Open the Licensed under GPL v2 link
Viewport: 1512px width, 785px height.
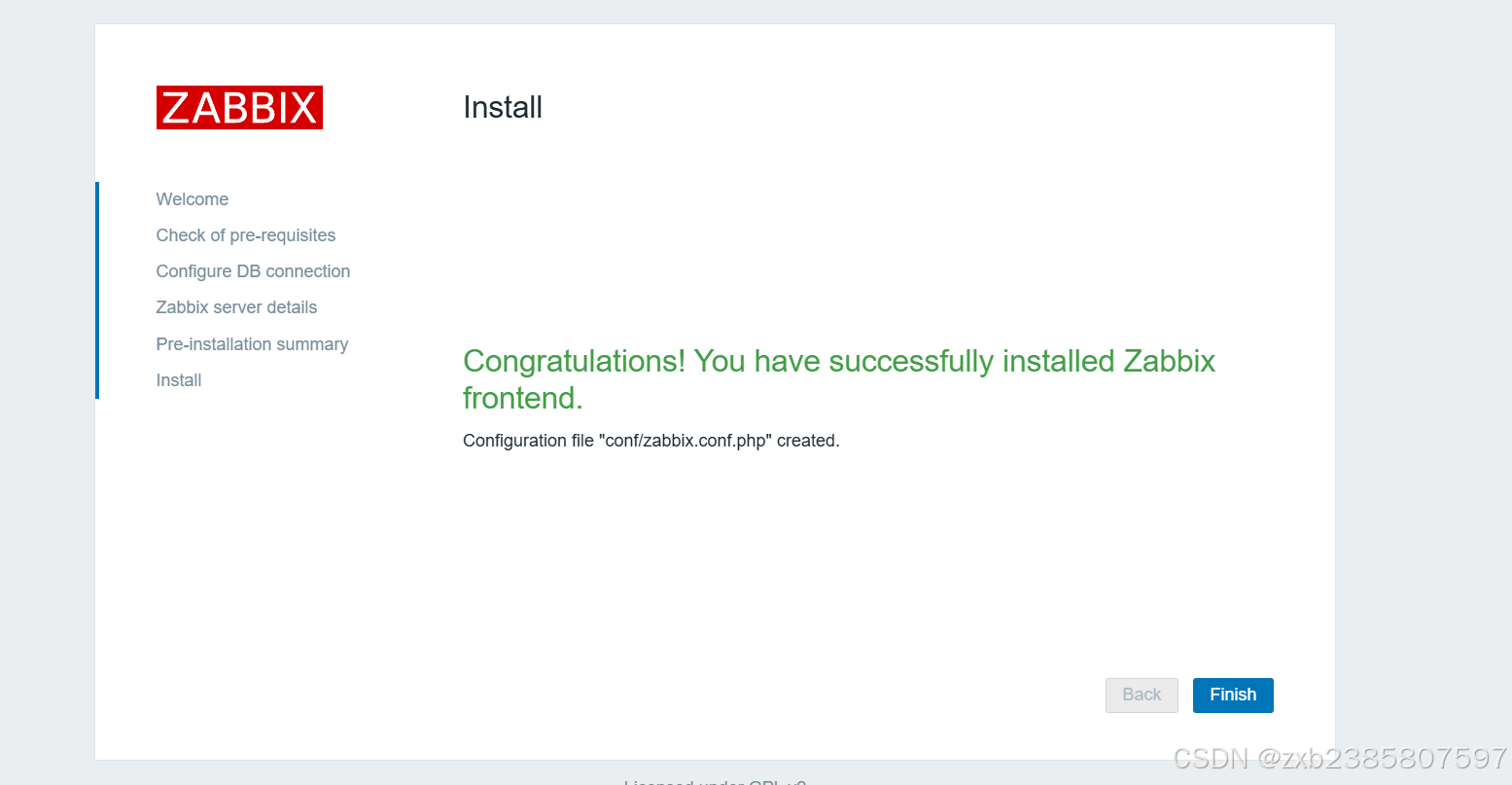coord(715,781)
